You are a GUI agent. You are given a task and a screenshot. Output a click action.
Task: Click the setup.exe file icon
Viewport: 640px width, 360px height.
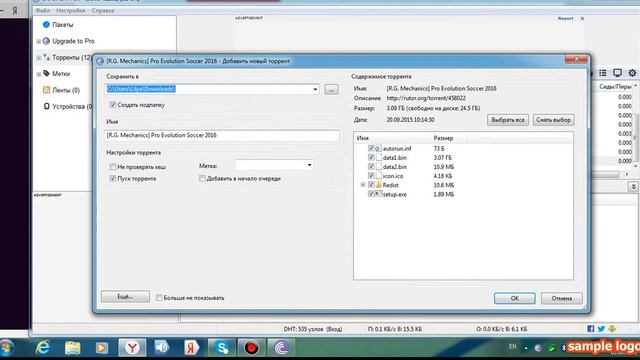pos(379,194)
